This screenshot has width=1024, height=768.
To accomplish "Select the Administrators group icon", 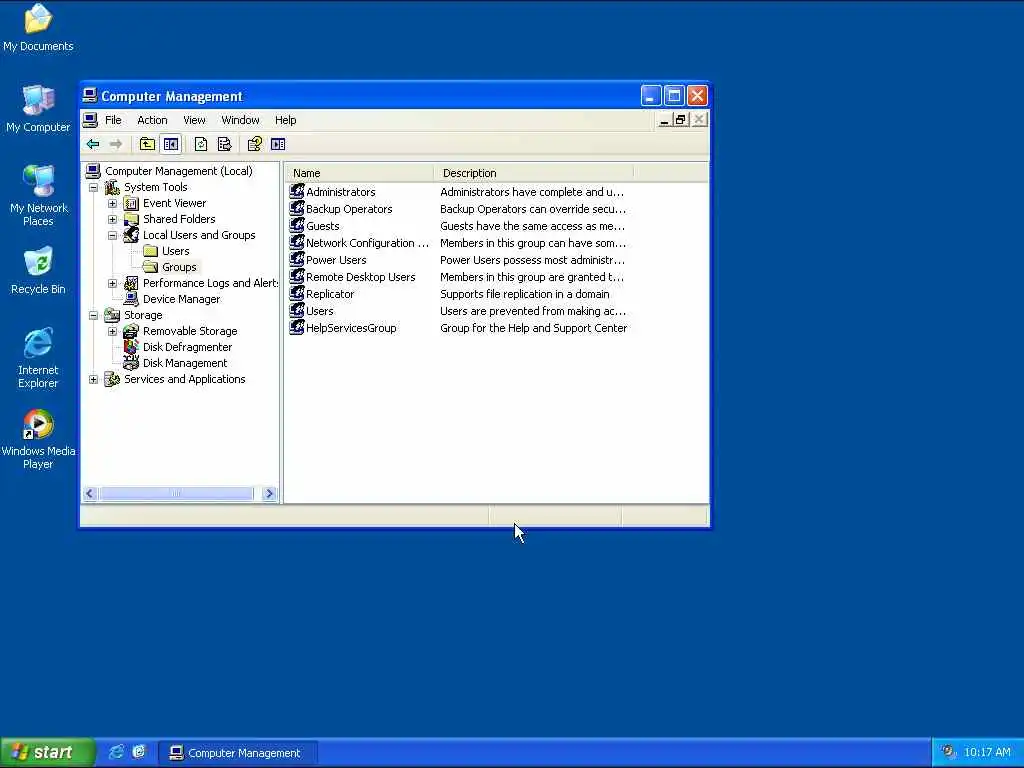I will point(297,191).
